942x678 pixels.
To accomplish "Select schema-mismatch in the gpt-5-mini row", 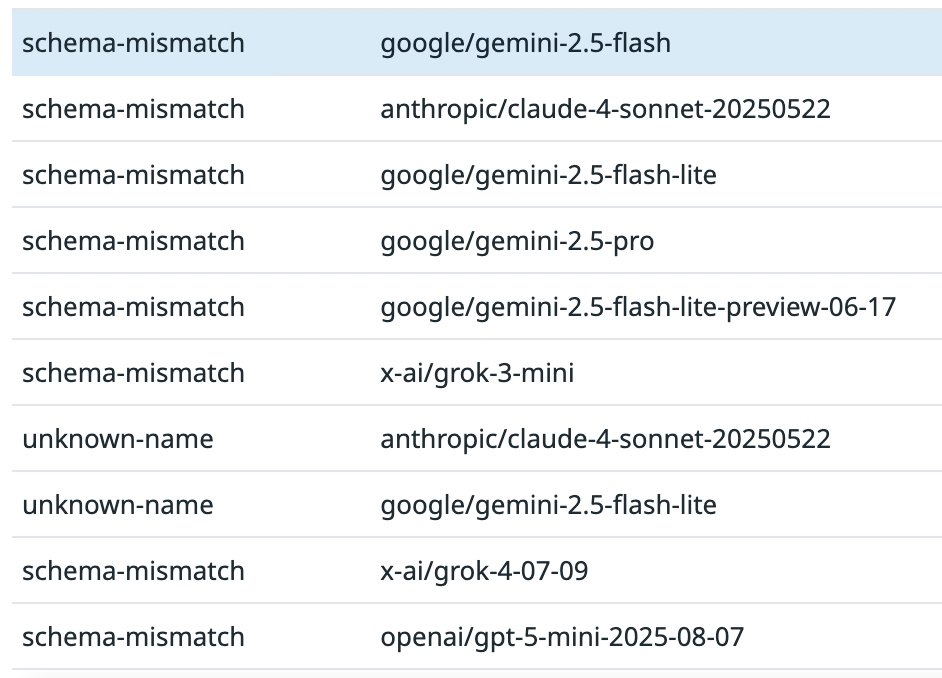I will (133, 636).
